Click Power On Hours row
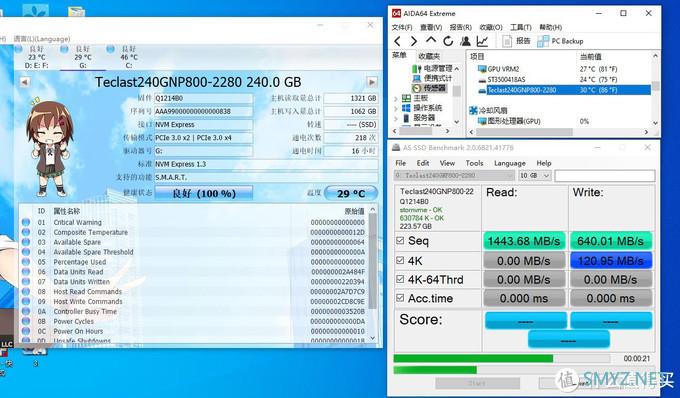680x398 pixels. 194,331
